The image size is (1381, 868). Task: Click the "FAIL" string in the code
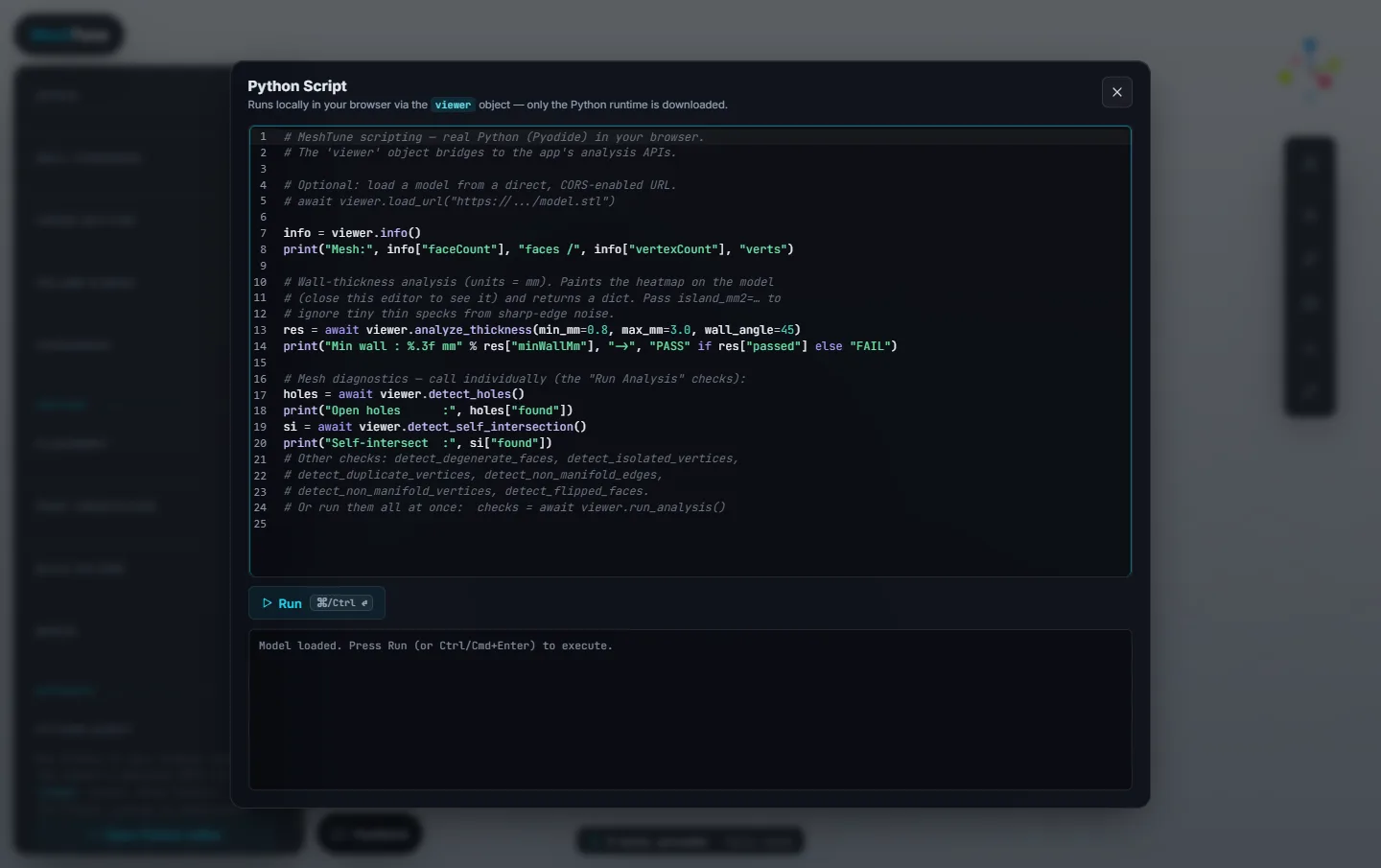[x=870, y=346]
